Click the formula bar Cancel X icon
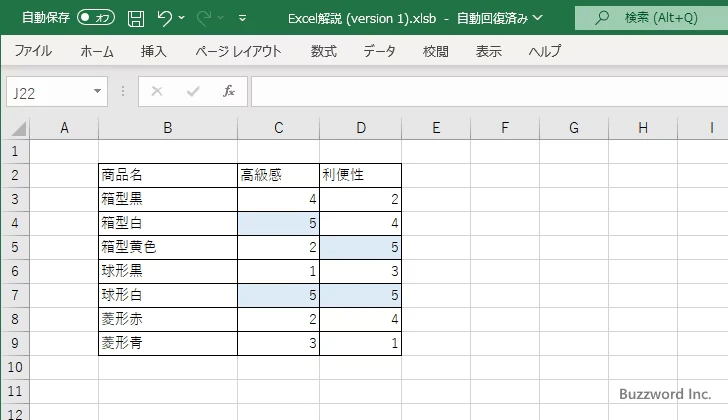This screenshot has width=728, height=420. pos(157,91)
